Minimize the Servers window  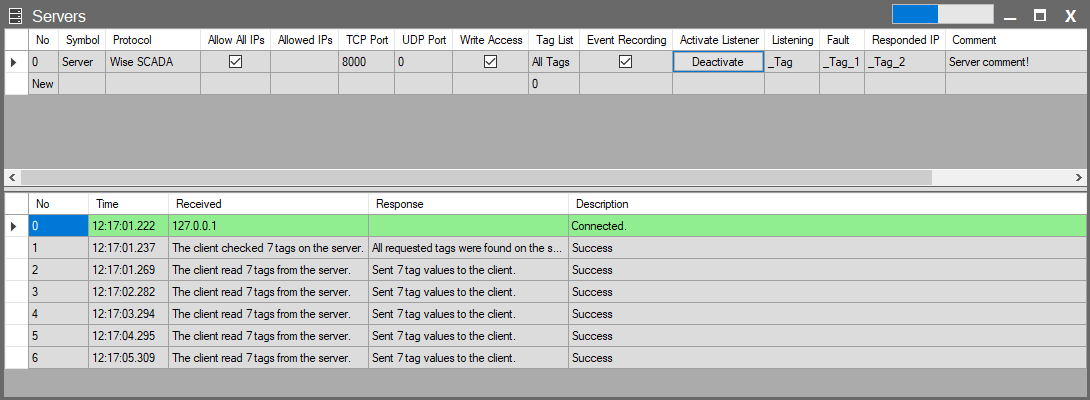[x=1011, y=16]
